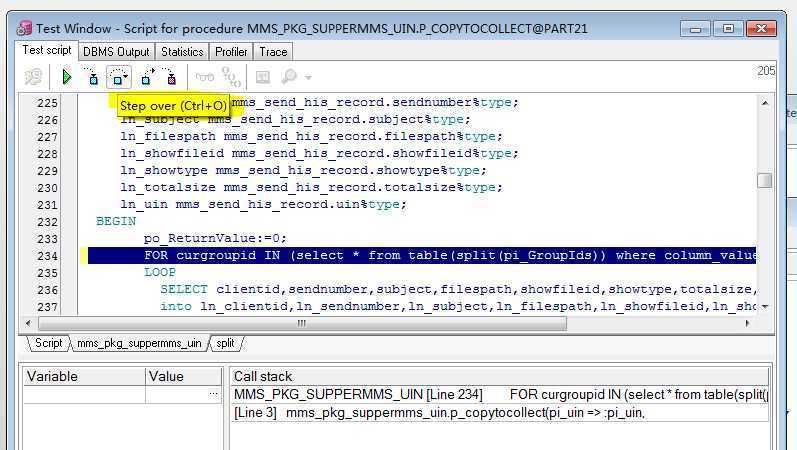Click the greyed call tree toolbar icon
Viewport: 797px width, 450px height.
click(x=231, y=77)
